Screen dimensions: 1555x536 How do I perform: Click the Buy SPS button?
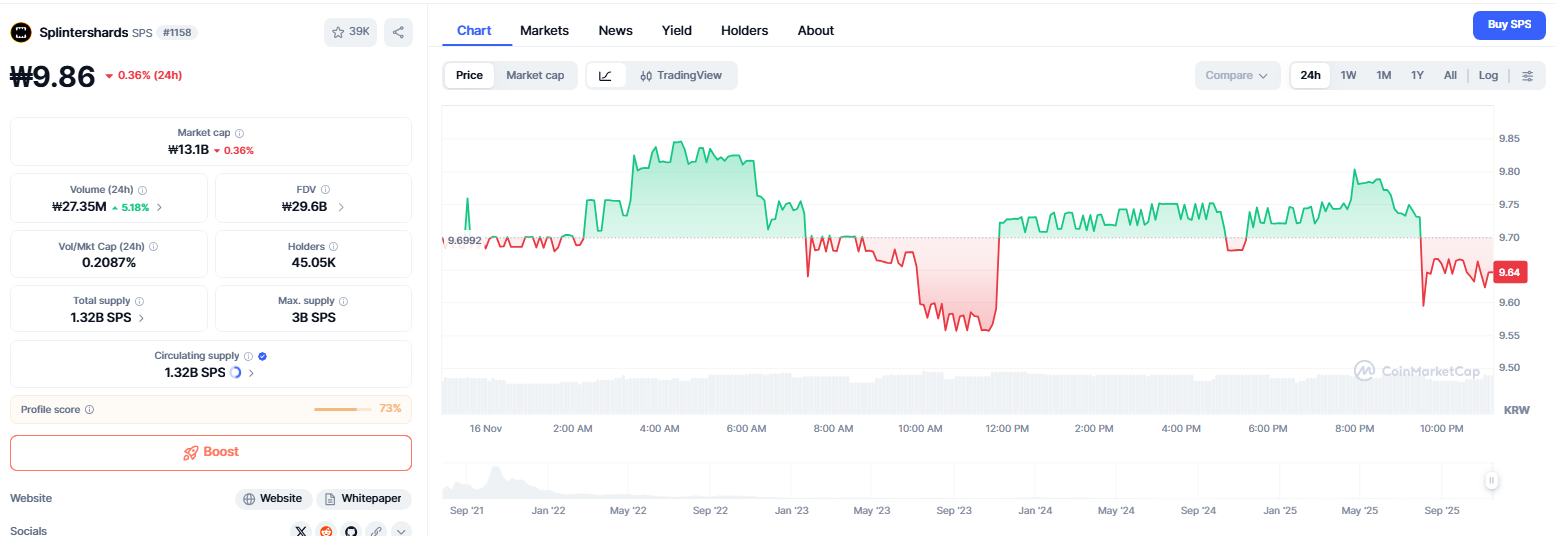(x=1509, y=25)
